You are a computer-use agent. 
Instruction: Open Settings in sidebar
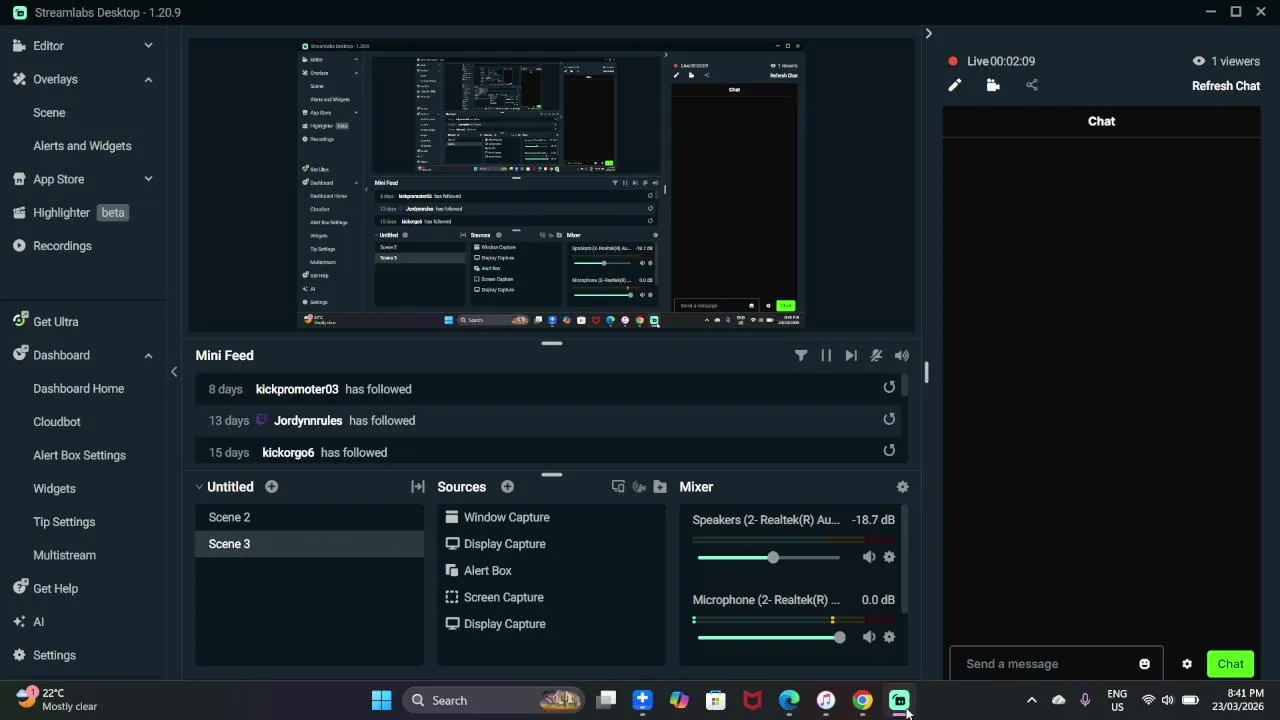[44, 655]
